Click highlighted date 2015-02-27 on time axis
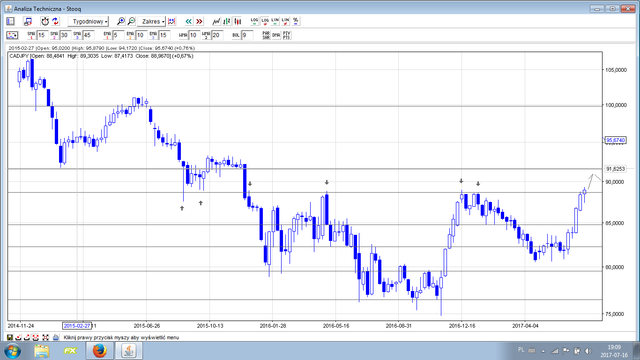 click(x=77, y=326)
